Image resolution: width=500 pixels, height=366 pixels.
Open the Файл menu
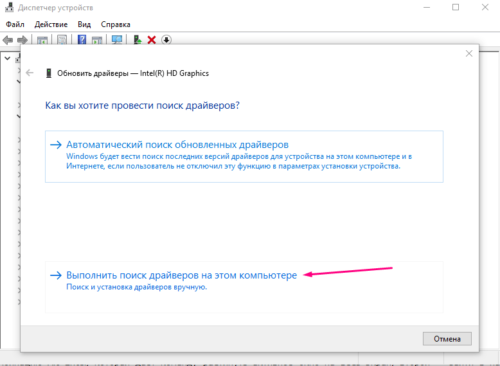click(x=15, y=24)
